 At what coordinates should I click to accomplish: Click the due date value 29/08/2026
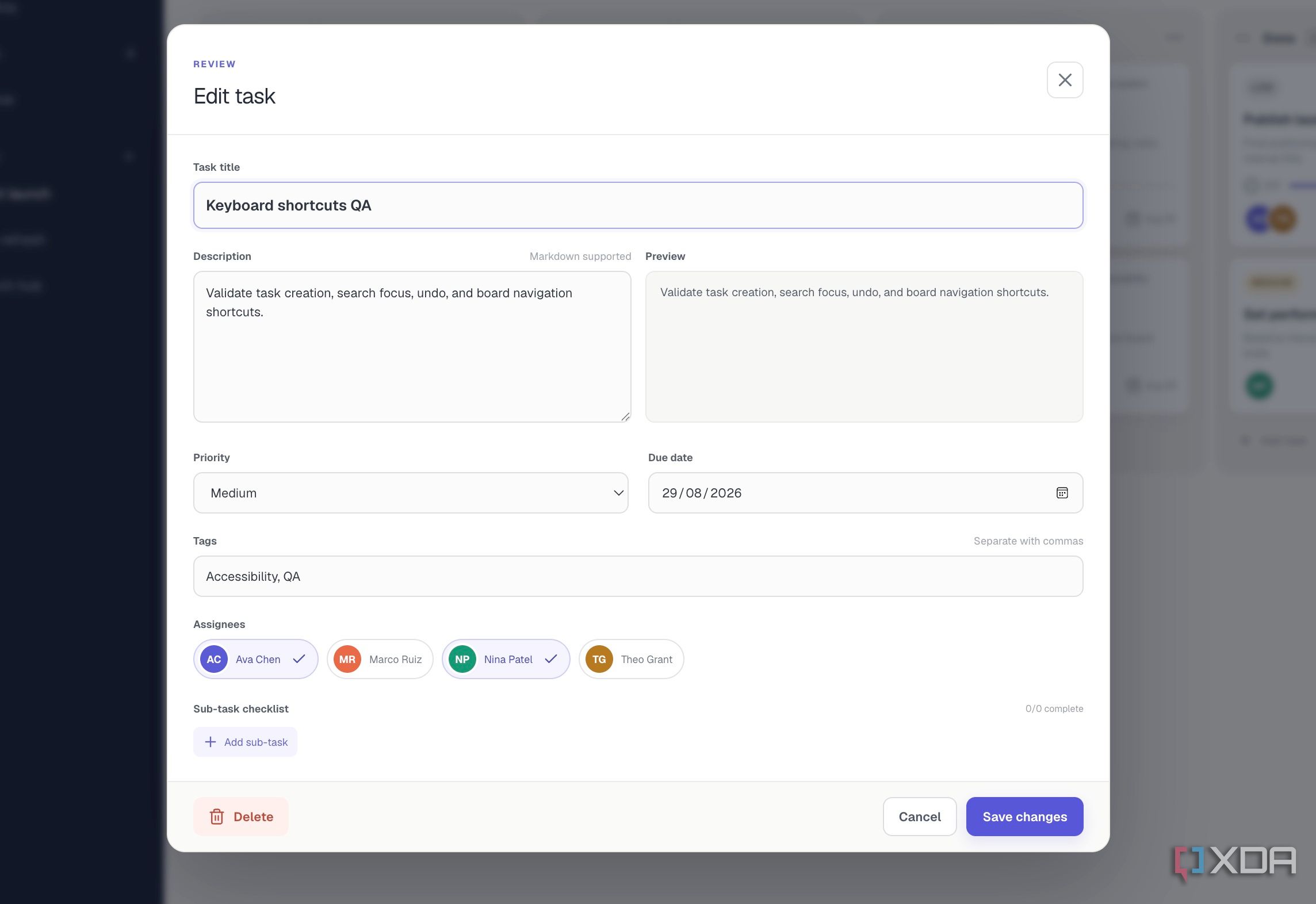pyautogui.click(x=702, y=493)
